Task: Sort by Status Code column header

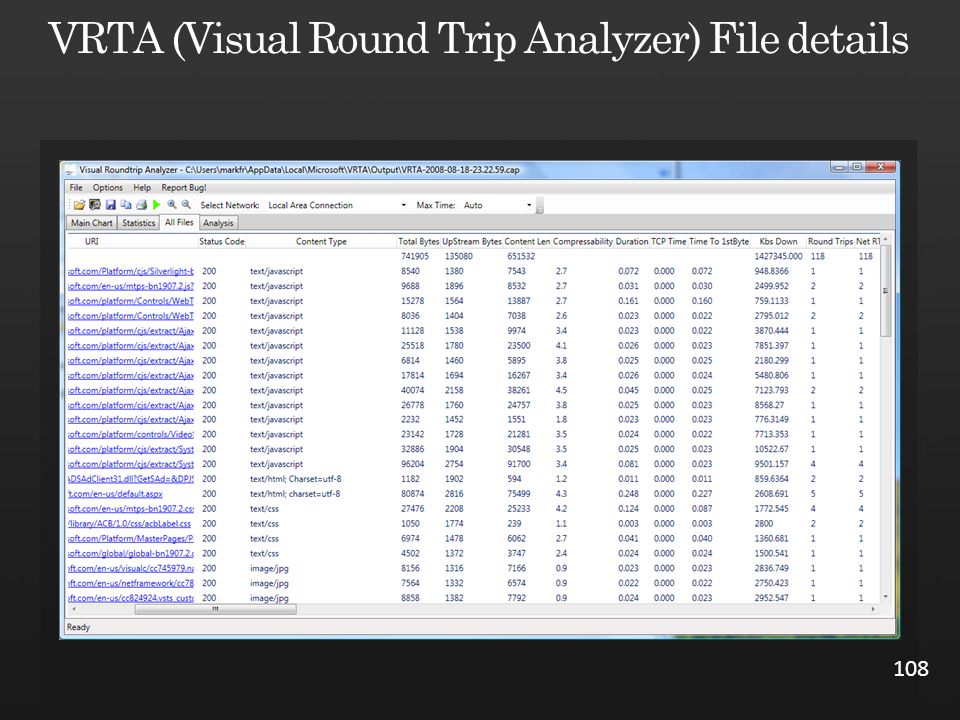Action: pyautogui.click(x=222, y=241)
